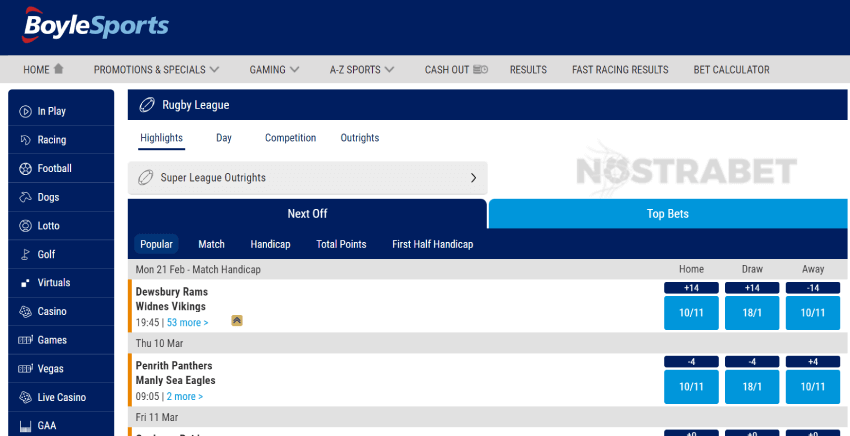This screenshot has height=436, width=850.
Task: Click the gold chevron badge in Dewsbury Rams row
Action: click(236, 320)
